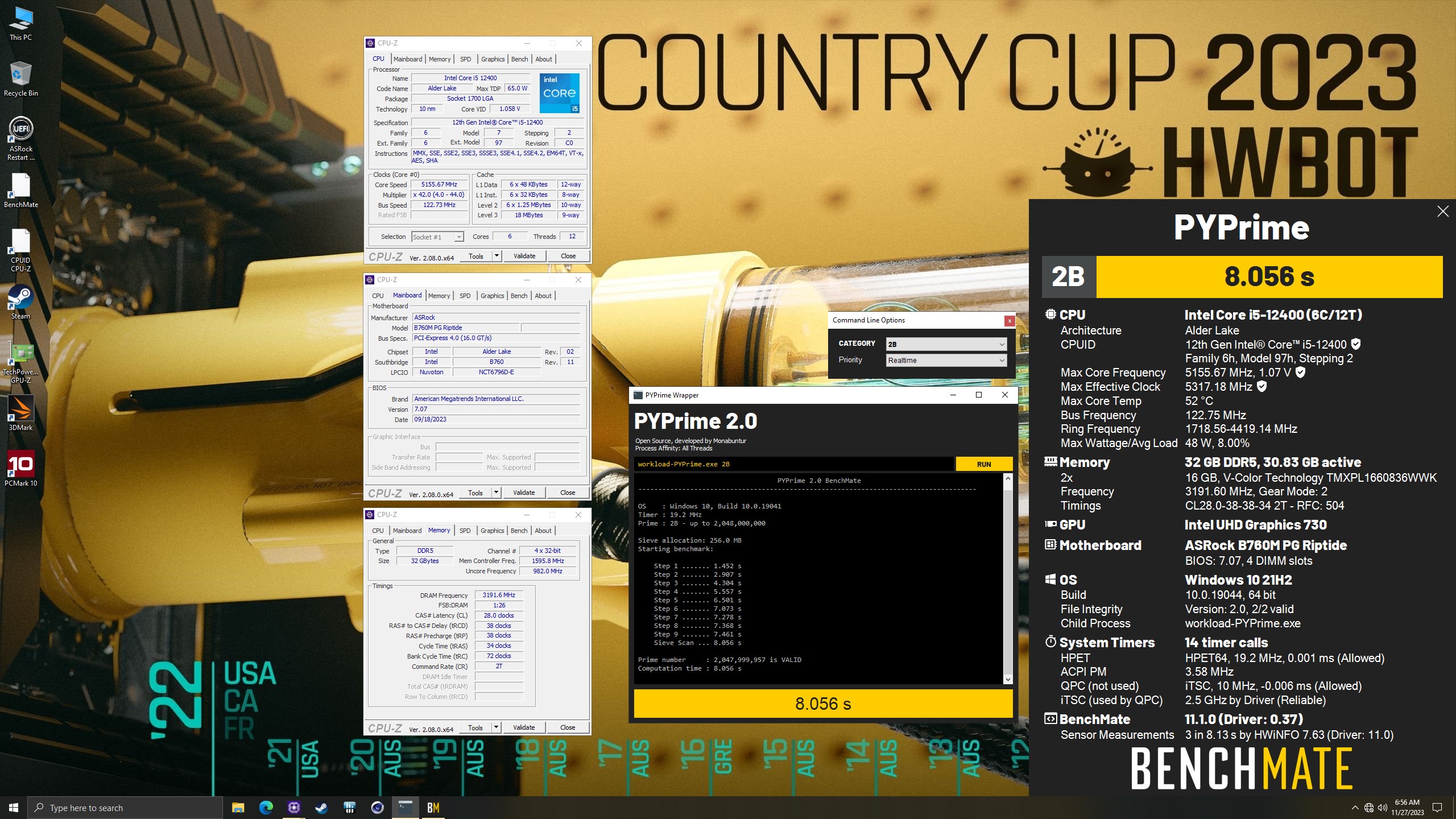Click Close button in the top CPU-Z window
Viewport: 1456px width, 819px height.
(568, 256)
